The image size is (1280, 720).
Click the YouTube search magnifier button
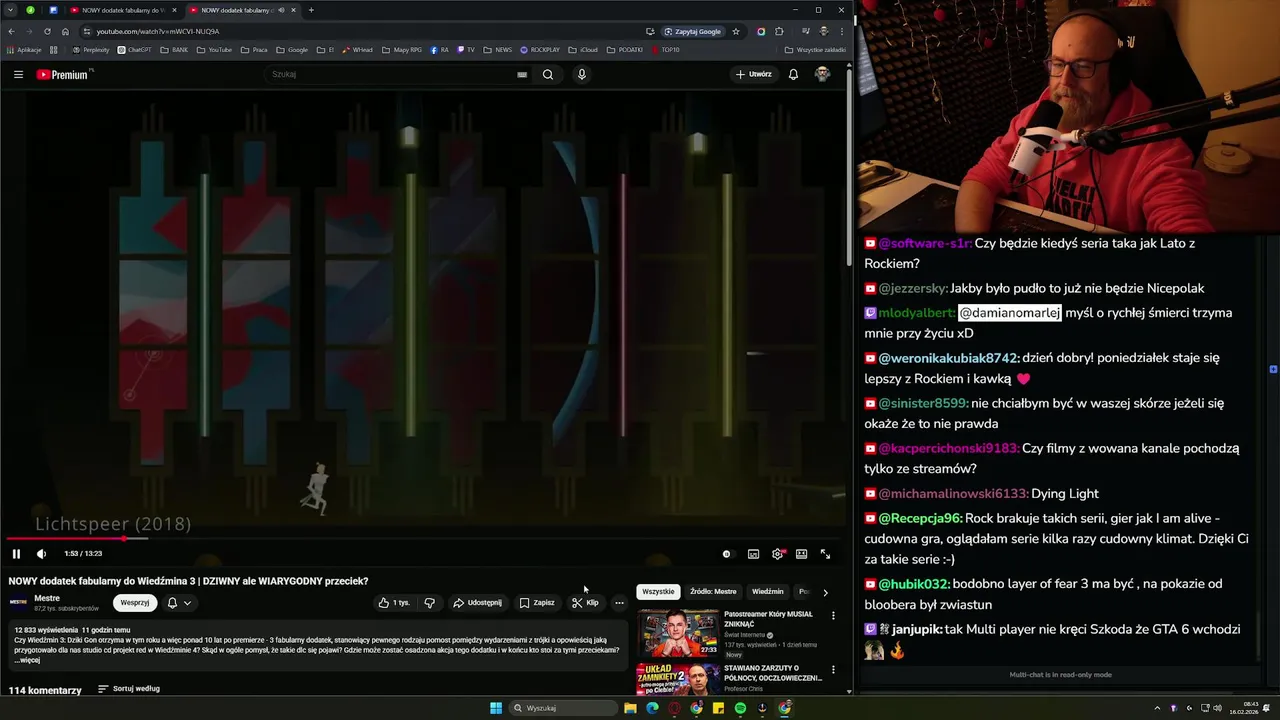(x=548, y=74)
